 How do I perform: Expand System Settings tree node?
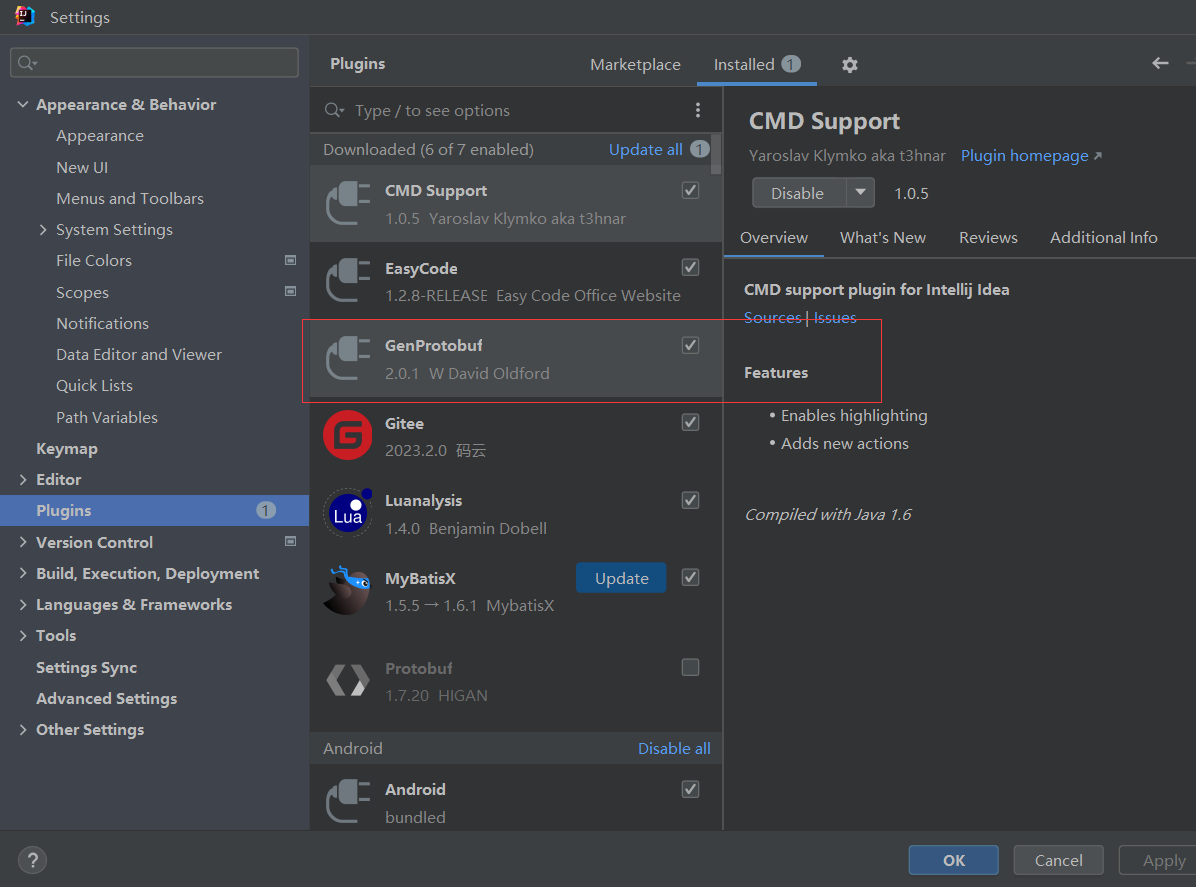pyautogui.click(x=43, y=230)
